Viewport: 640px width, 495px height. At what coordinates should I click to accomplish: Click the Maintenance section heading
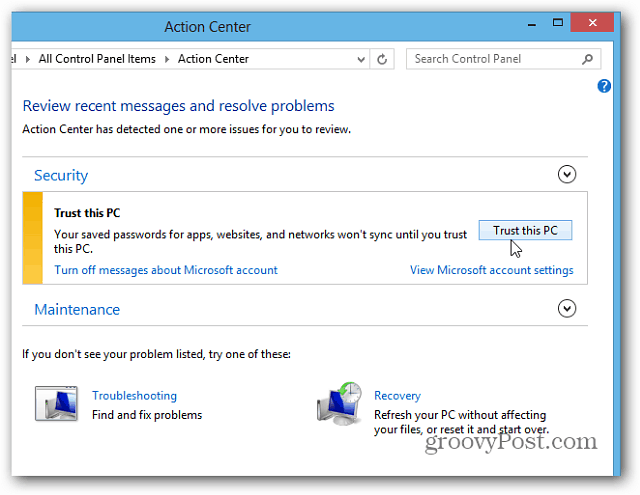coord(77,309)
